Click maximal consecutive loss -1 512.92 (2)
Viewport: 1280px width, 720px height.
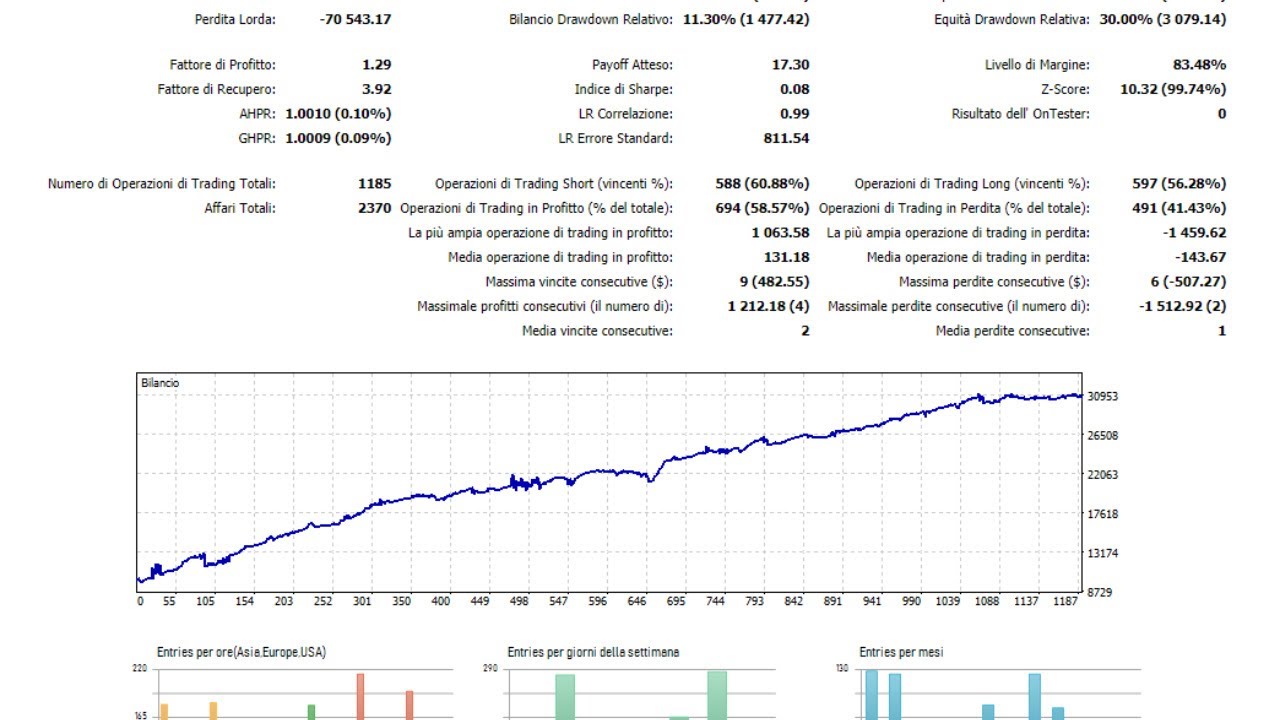[1183, 306]
